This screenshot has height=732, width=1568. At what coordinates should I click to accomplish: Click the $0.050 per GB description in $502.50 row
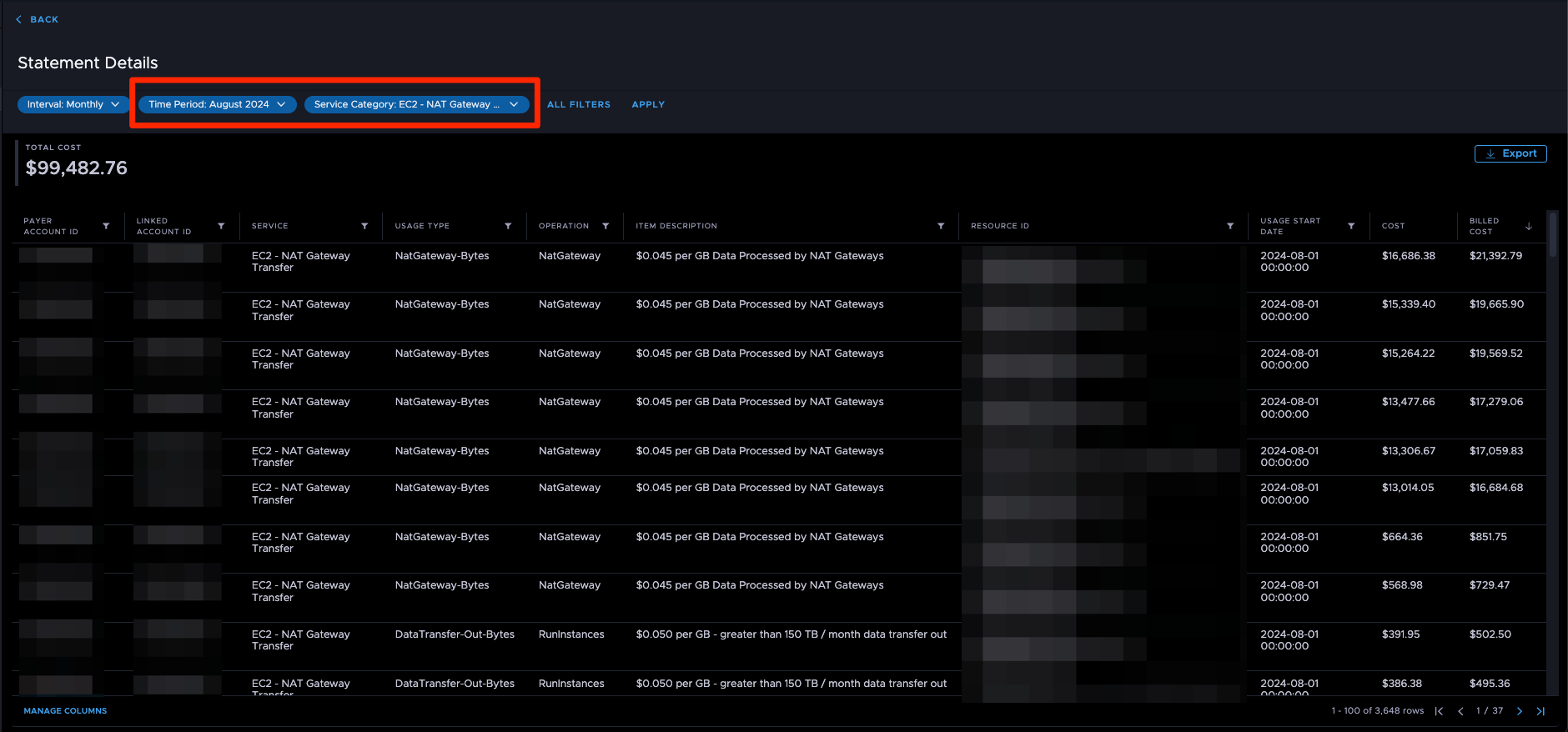click(x=791, y=634)
